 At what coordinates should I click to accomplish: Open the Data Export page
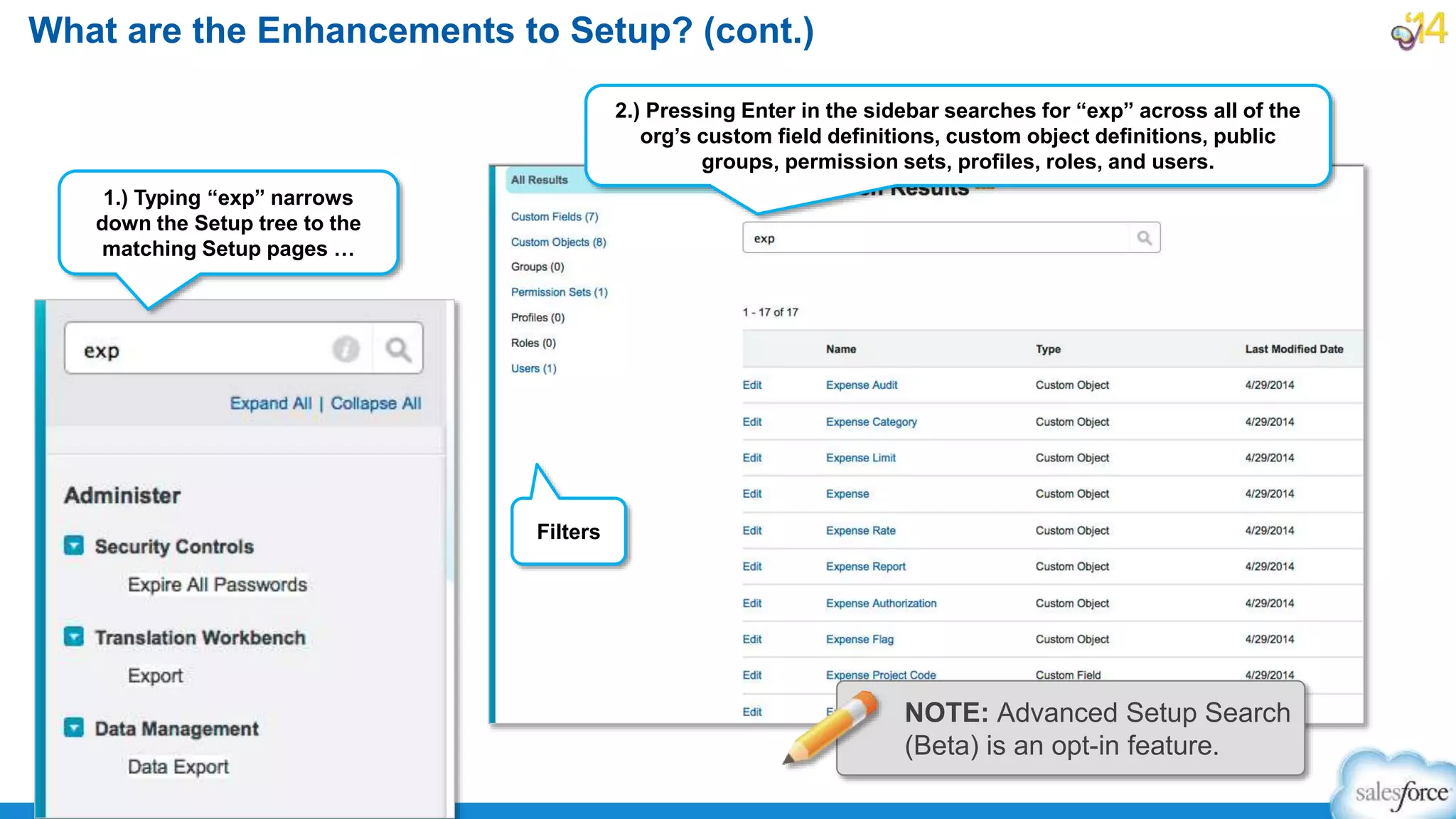178,766
